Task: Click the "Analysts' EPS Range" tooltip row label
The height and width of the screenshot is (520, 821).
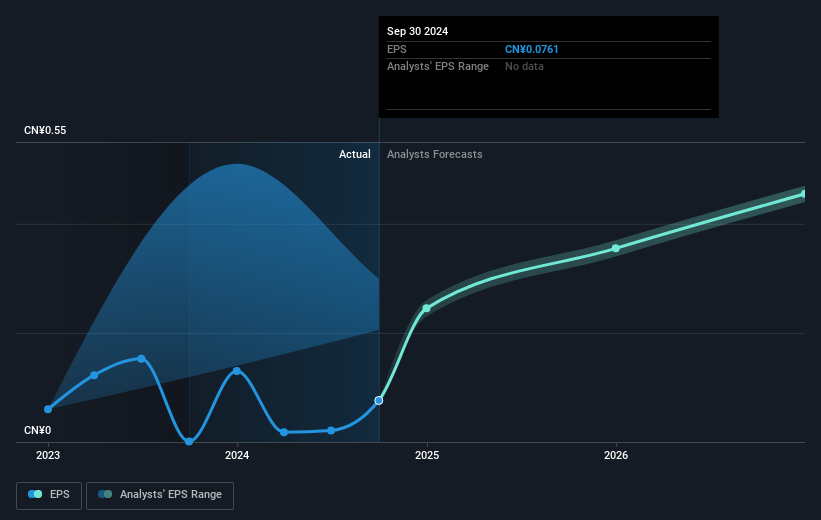Action: click(438, 67)
